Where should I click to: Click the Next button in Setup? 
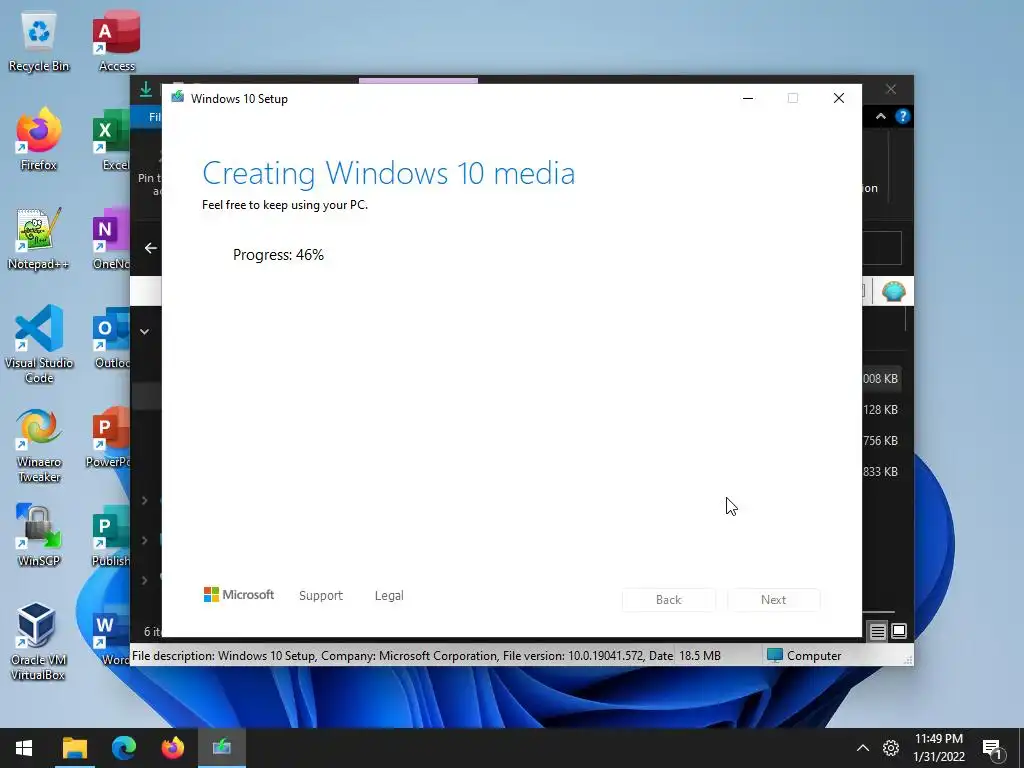click(773, 600)
